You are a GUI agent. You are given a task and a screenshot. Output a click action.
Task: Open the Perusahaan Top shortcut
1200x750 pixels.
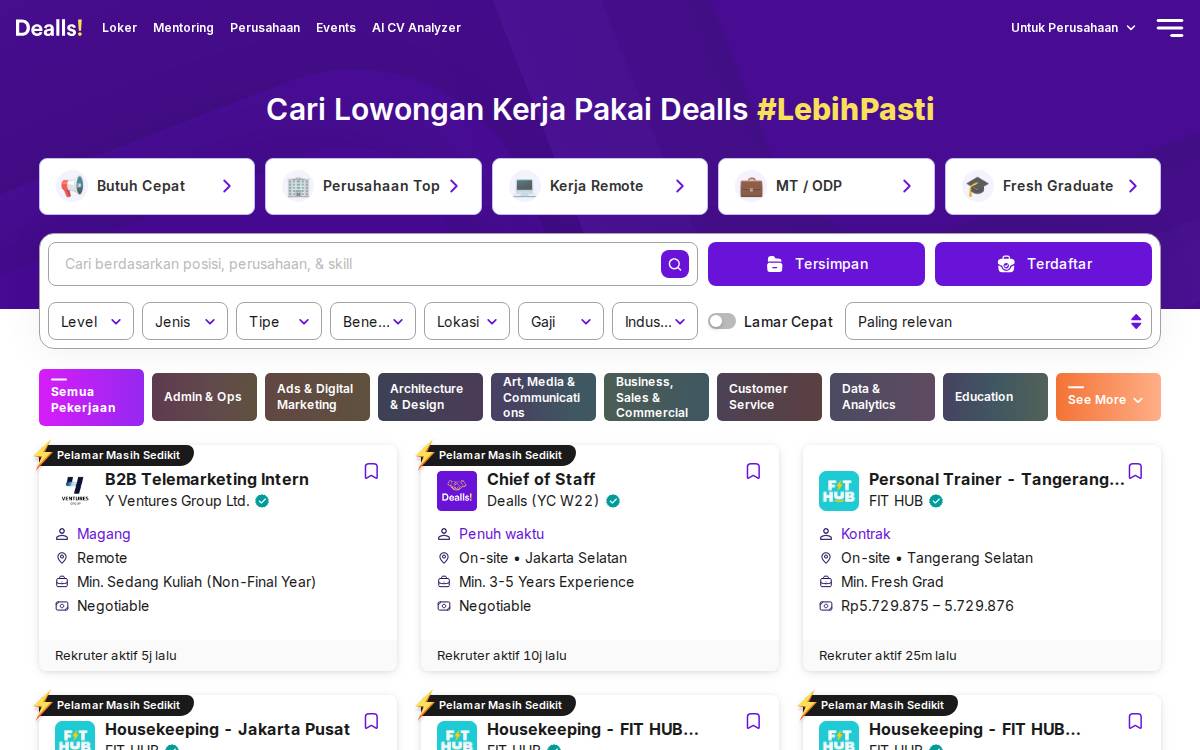373,186
